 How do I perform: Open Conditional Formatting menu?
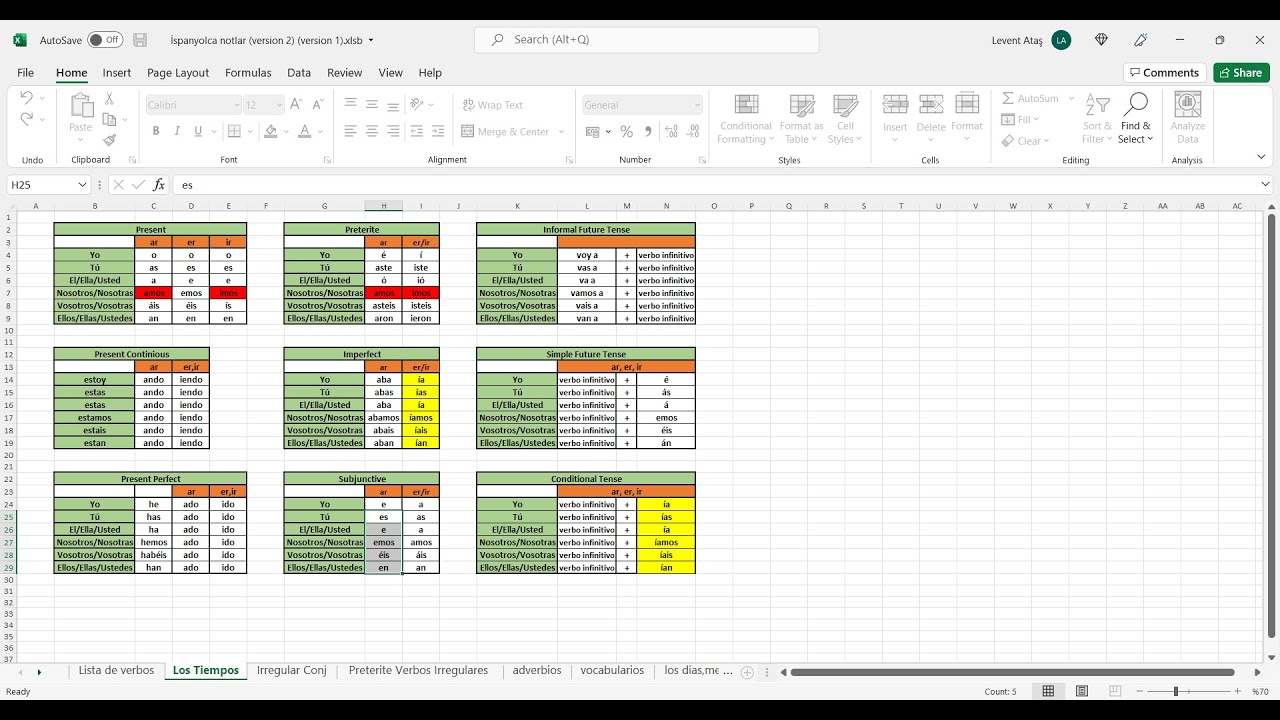[746, 119]
